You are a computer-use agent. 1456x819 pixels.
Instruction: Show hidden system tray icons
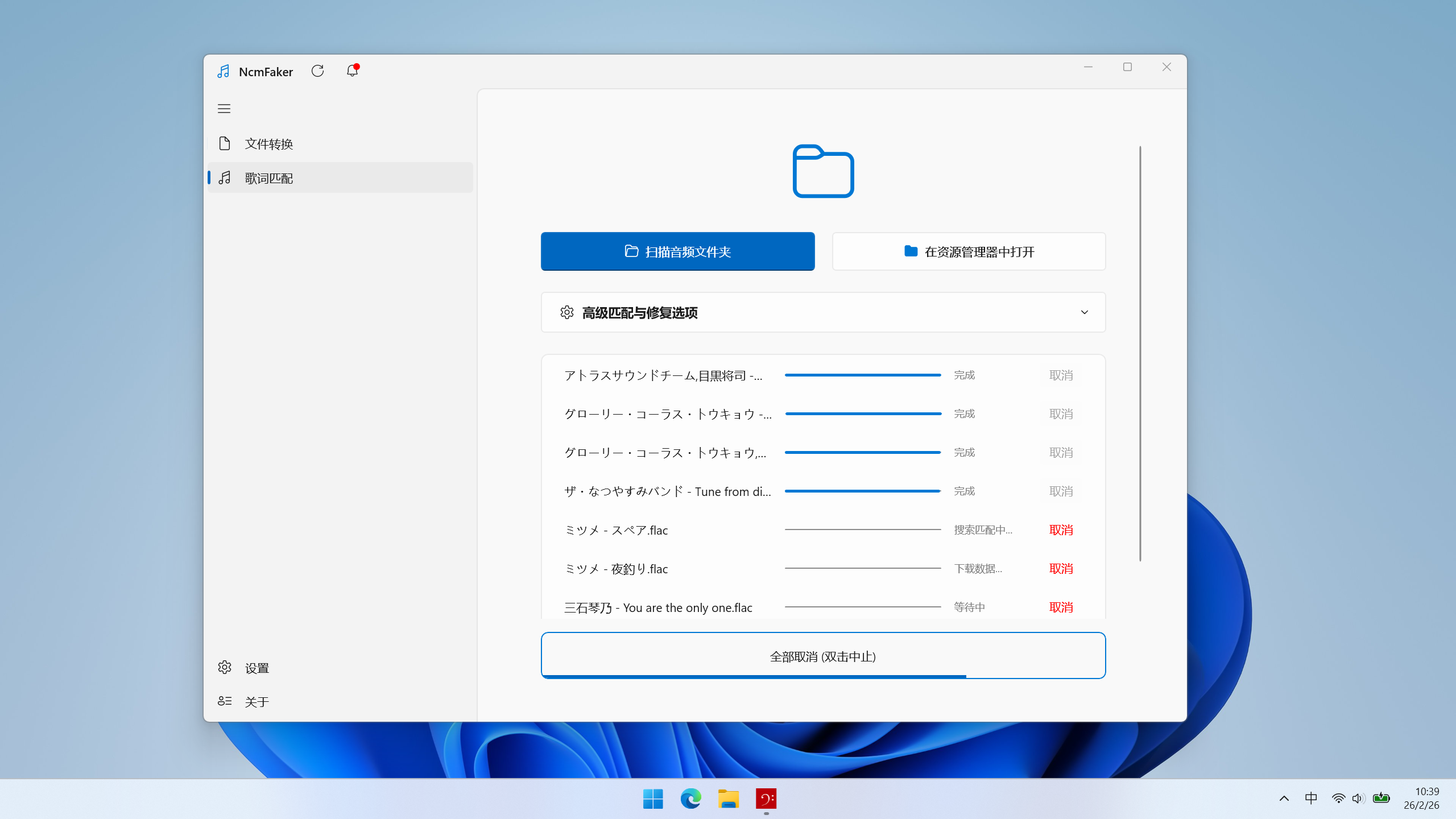click(1284, 799)
